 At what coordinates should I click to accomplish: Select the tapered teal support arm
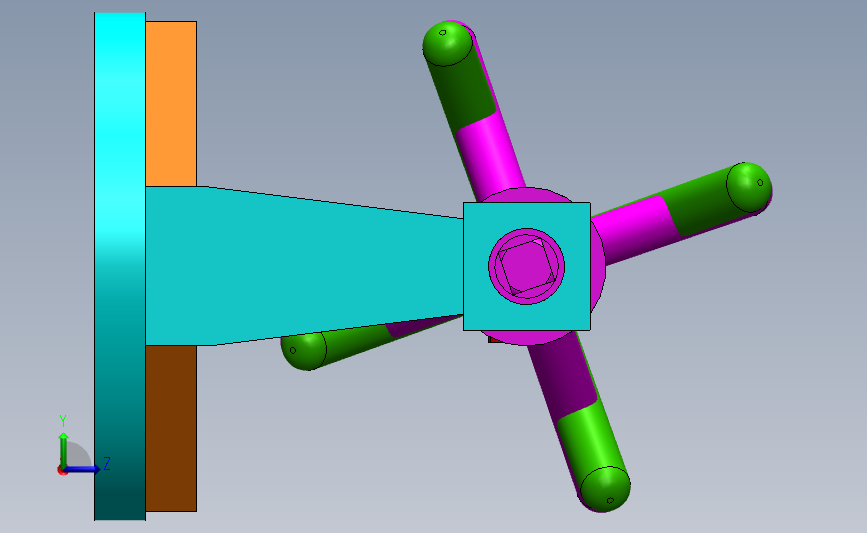click(x=304, y=266)
